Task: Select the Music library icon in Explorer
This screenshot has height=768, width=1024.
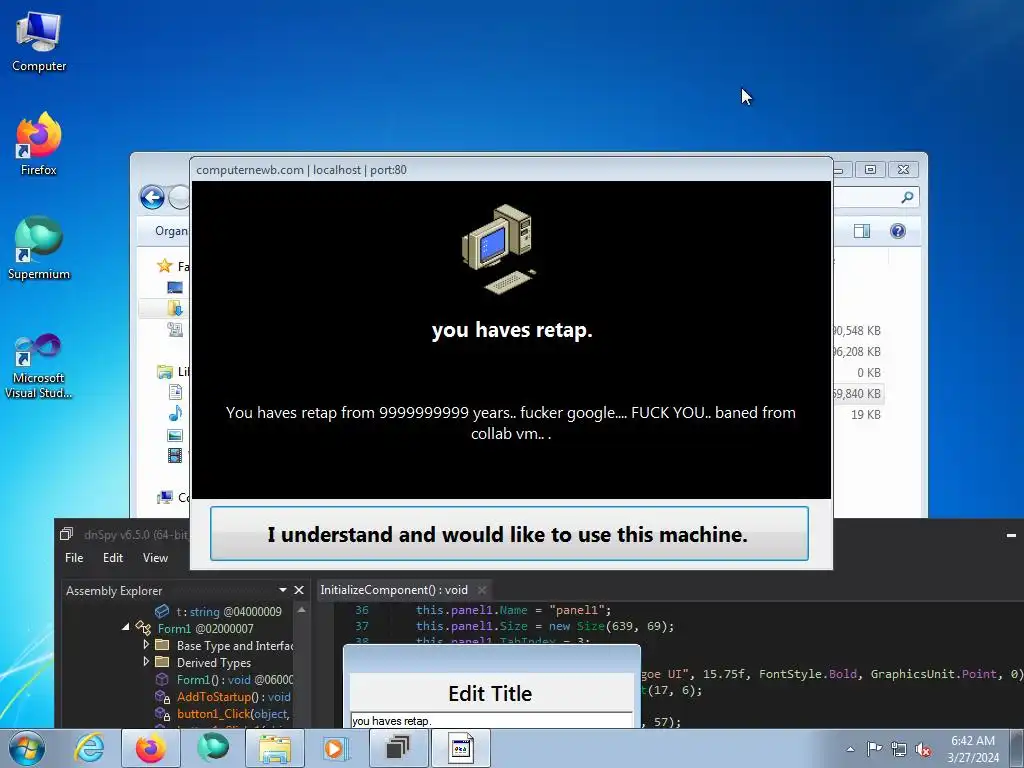Action: click(175, 413)
